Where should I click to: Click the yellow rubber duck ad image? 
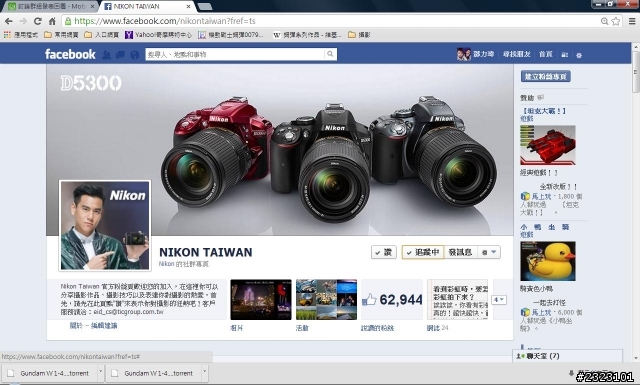tap(548, 261)
